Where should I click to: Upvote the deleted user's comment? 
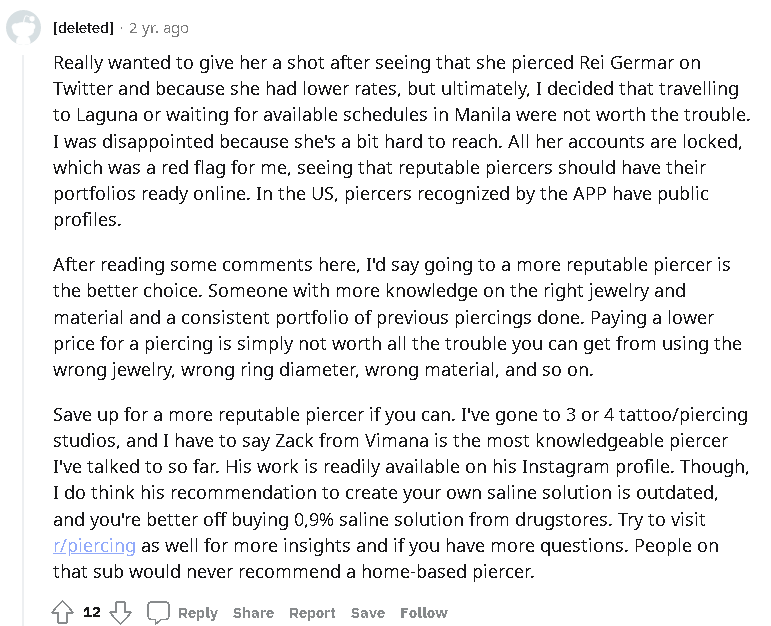pos(63,613)
